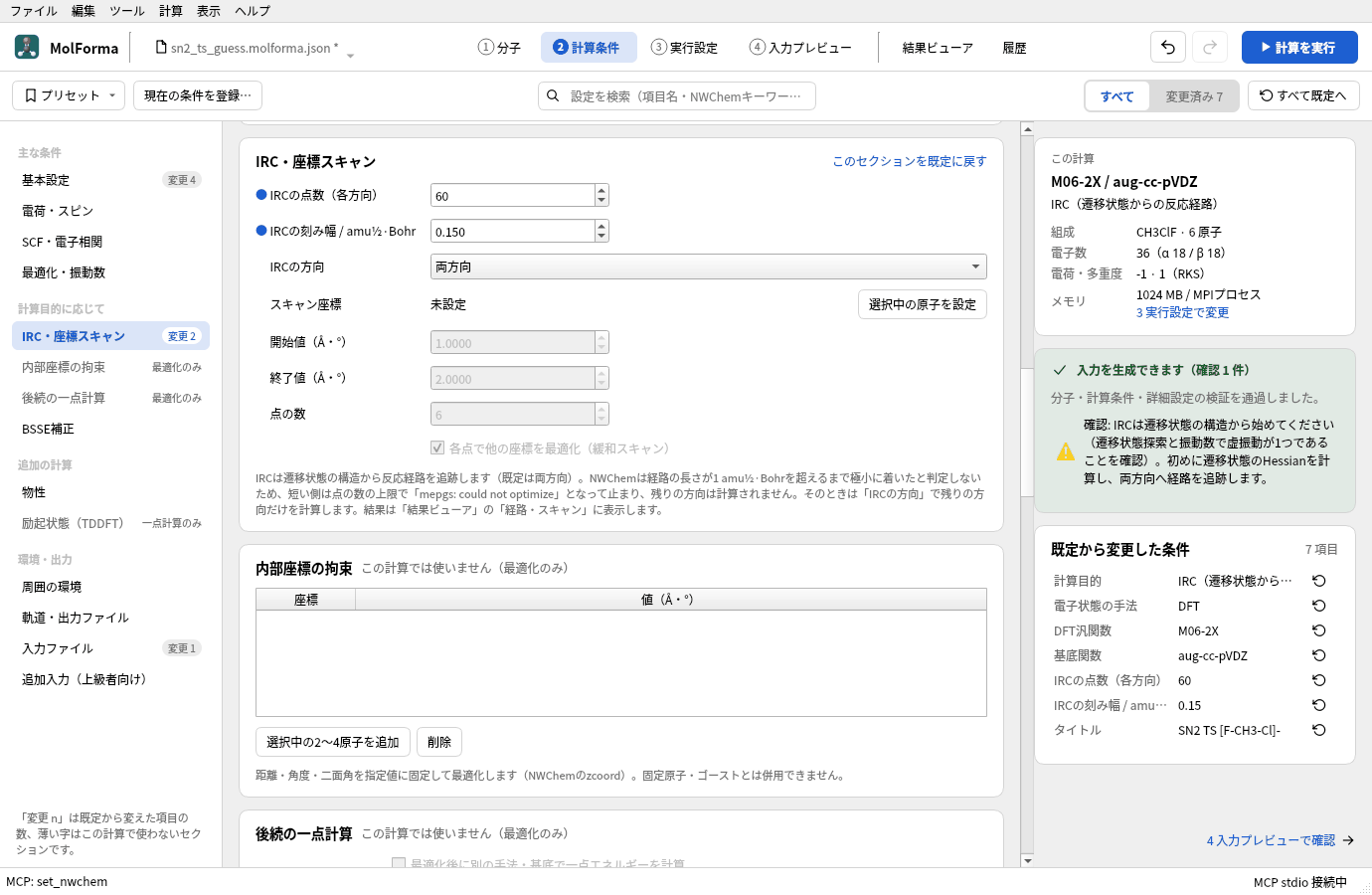Revert タイトル with its reset icon

[1318, 730]
